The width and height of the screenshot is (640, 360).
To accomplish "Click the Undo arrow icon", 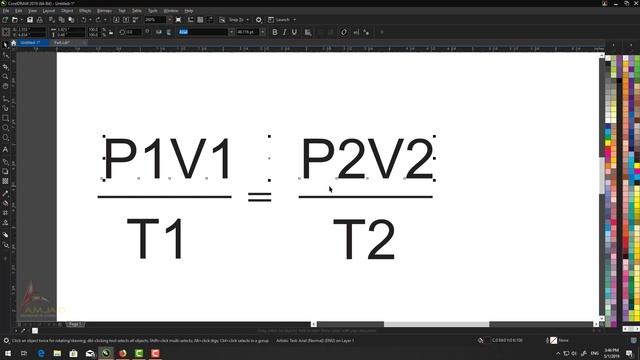I will click(83, 20).
